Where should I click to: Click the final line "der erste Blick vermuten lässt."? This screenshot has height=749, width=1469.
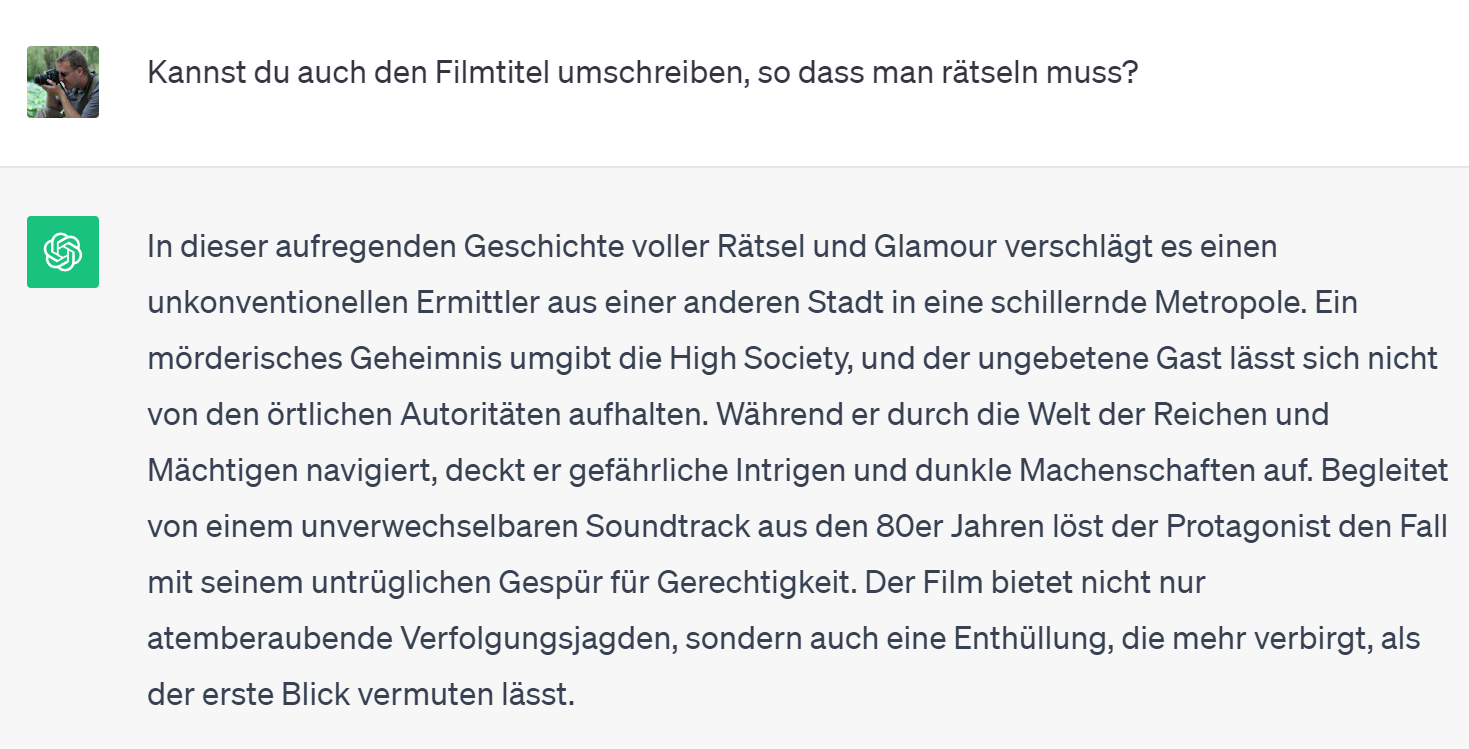coord(361,694)
